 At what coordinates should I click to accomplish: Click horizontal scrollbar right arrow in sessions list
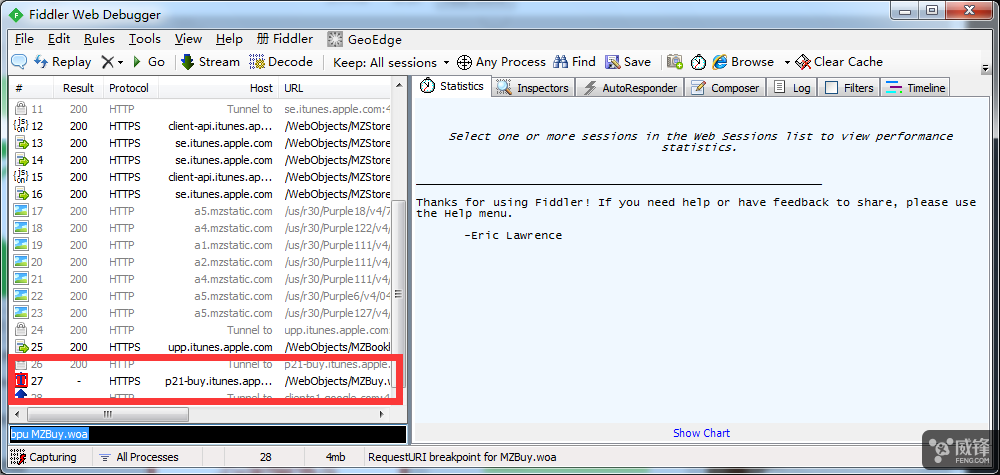click(x=382, y=414)
